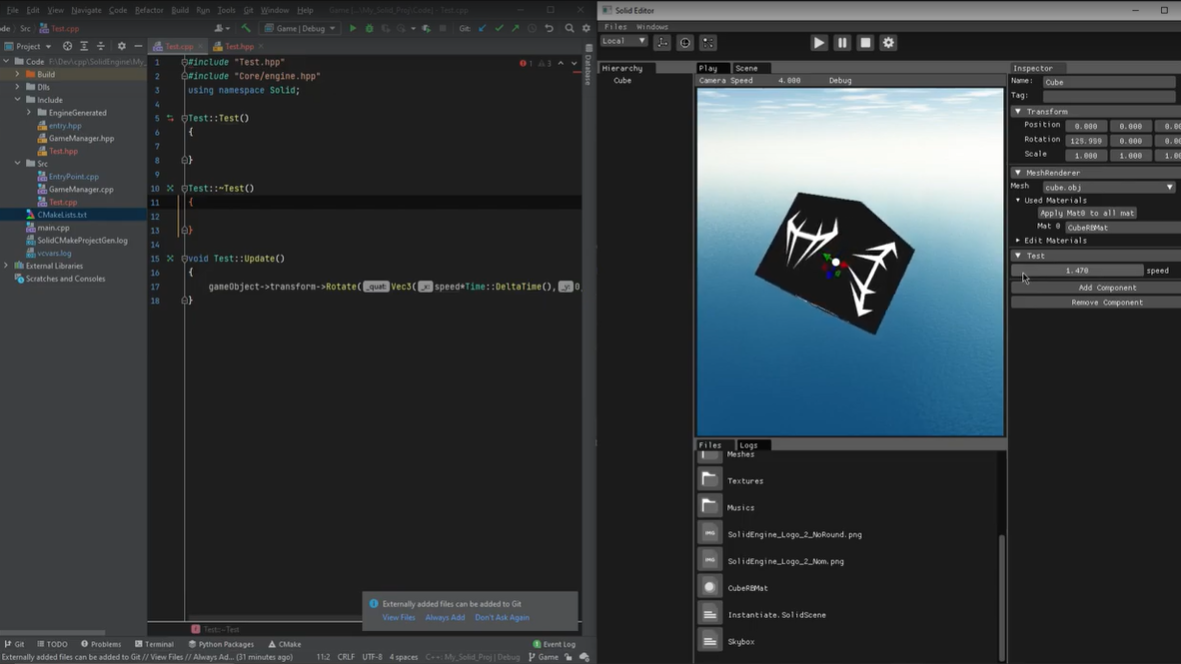1181x664 pixels.
Task: Select SolidEngine_Logo_2_Nom.png file icon
Action: point(709,559)
